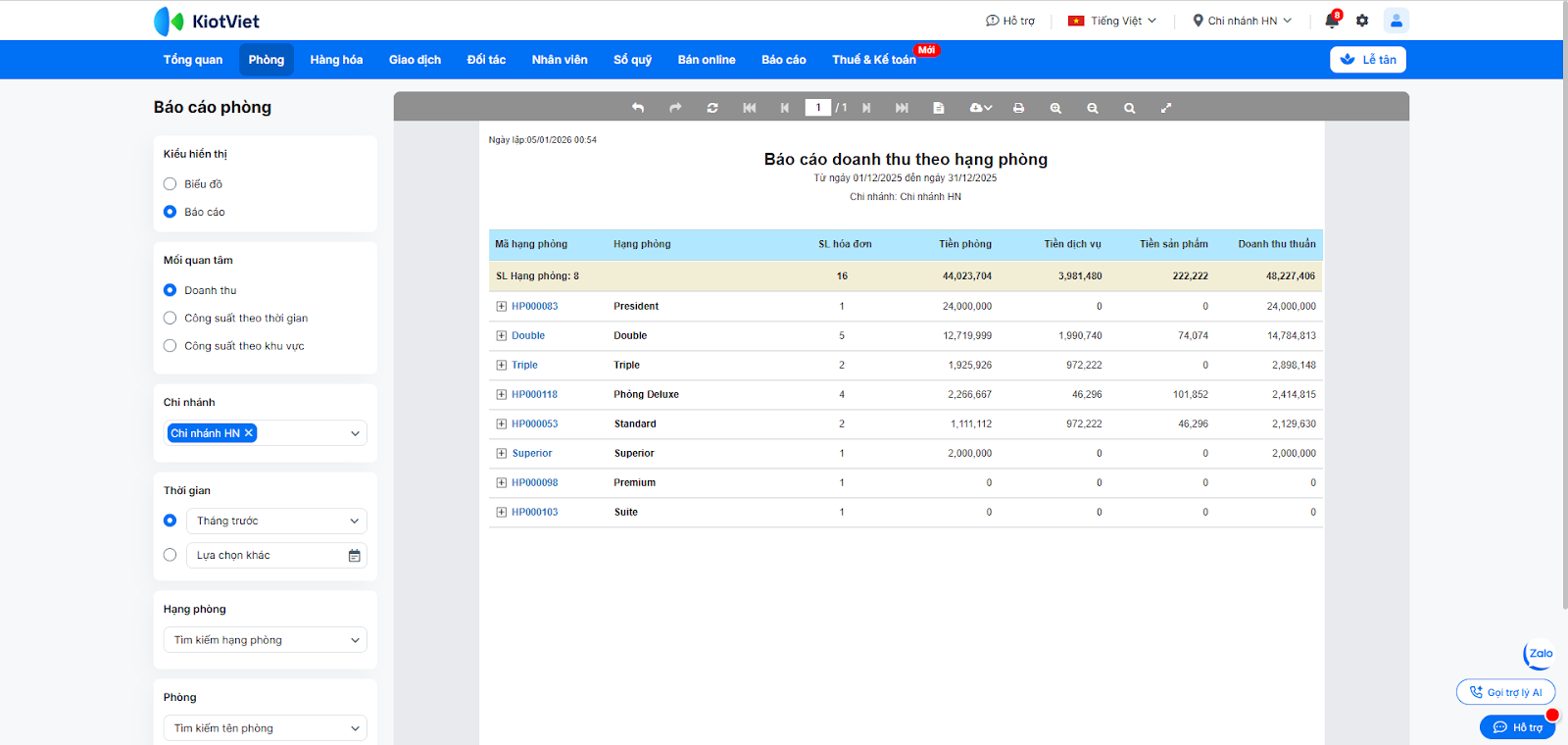
Task: Open the Tháng trước time dropdown
Action: pos(276,521)
